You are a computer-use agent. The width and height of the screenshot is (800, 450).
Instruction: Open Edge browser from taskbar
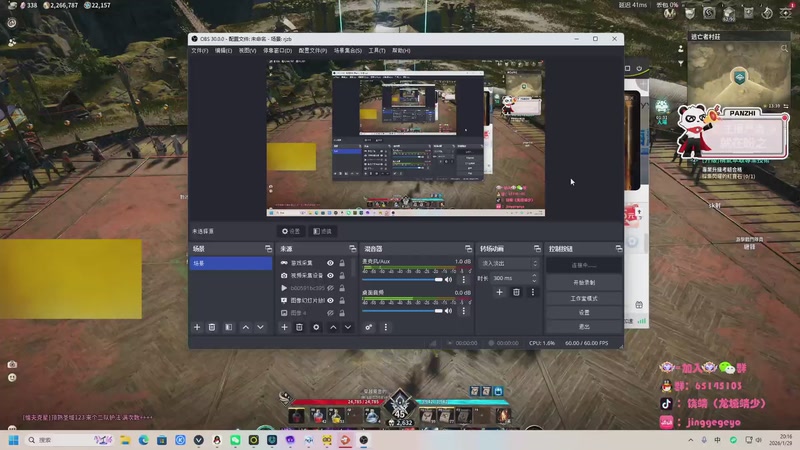[x=143, y=440]
